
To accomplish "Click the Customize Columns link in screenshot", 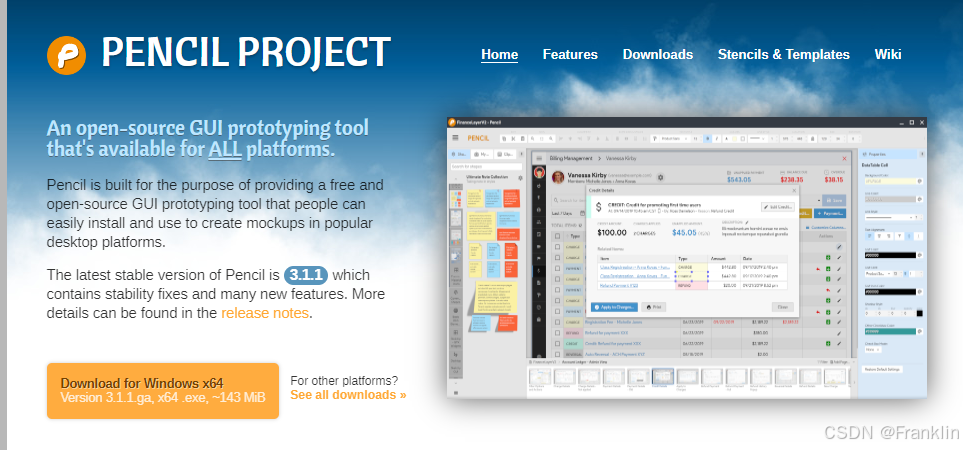I will (x=828, y=227).
